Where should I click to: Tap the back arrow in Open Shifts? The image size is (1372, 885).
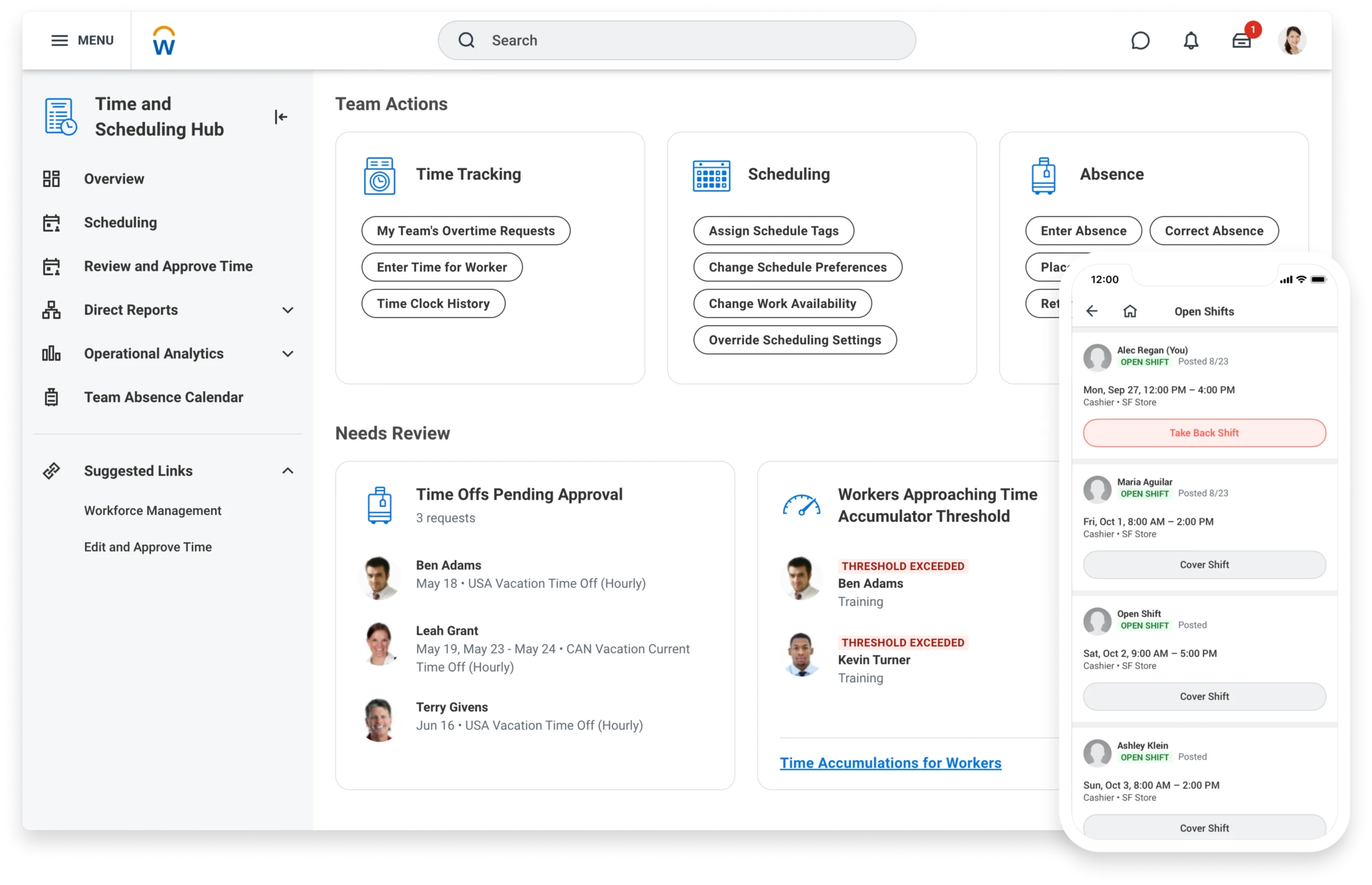click(x=1092, y=312)
